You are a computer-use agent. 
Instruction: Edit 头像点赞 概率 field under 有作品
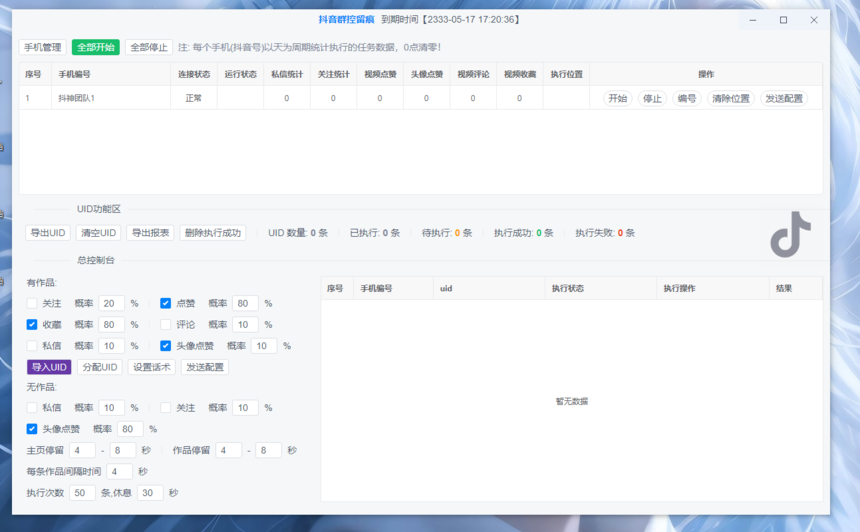pyautogui.click(x=264, y=346)
